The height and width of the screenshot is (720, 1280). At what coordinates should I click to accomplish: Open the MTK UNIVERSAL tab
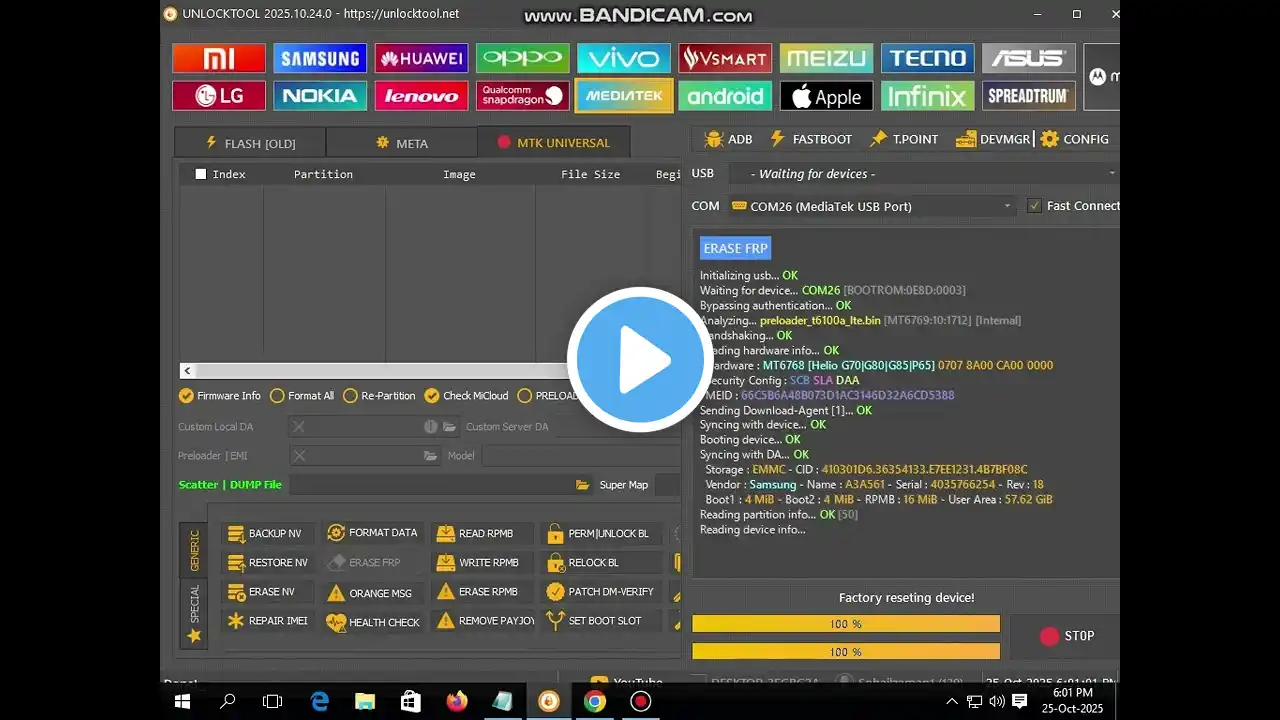point(553,143)
